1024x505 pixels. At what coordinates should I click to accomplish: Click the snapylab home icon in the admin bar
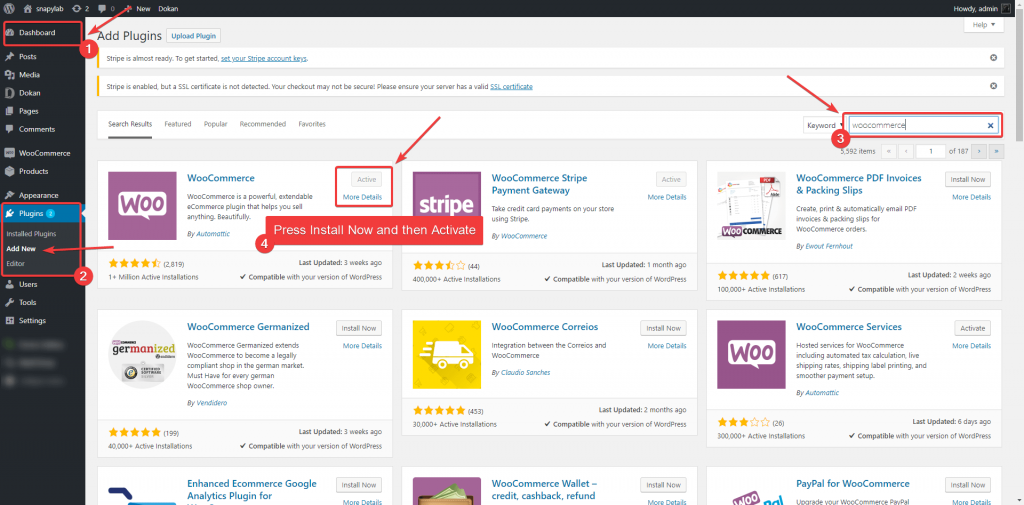(x=27, y=8)
